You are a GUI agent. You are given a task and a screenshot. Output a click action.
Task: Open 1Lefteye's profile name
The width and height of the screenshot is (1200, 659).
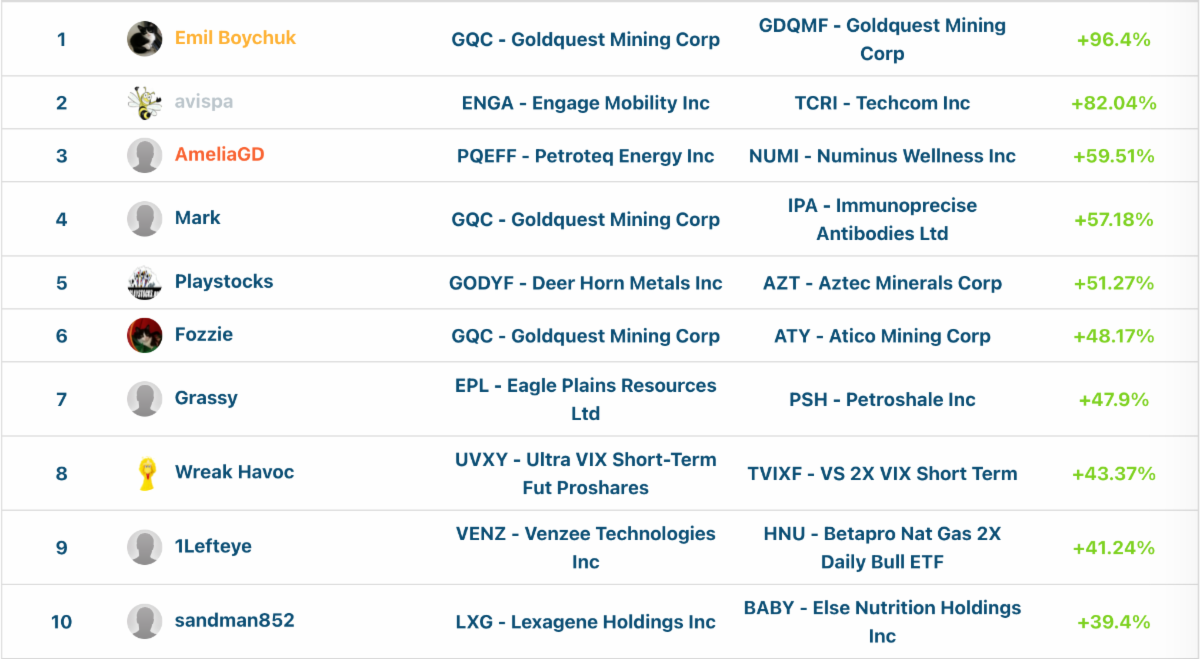(213, 546)
